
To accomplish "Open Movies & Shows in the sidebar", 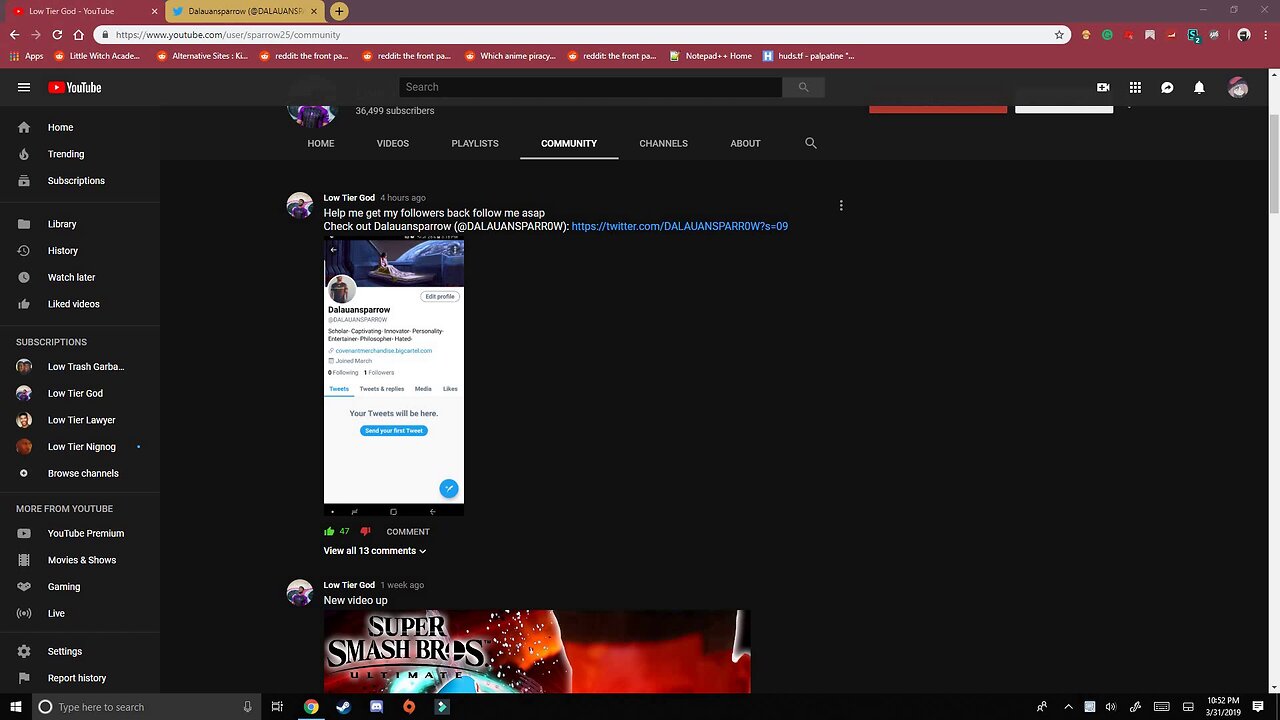I will coord(80,560).
